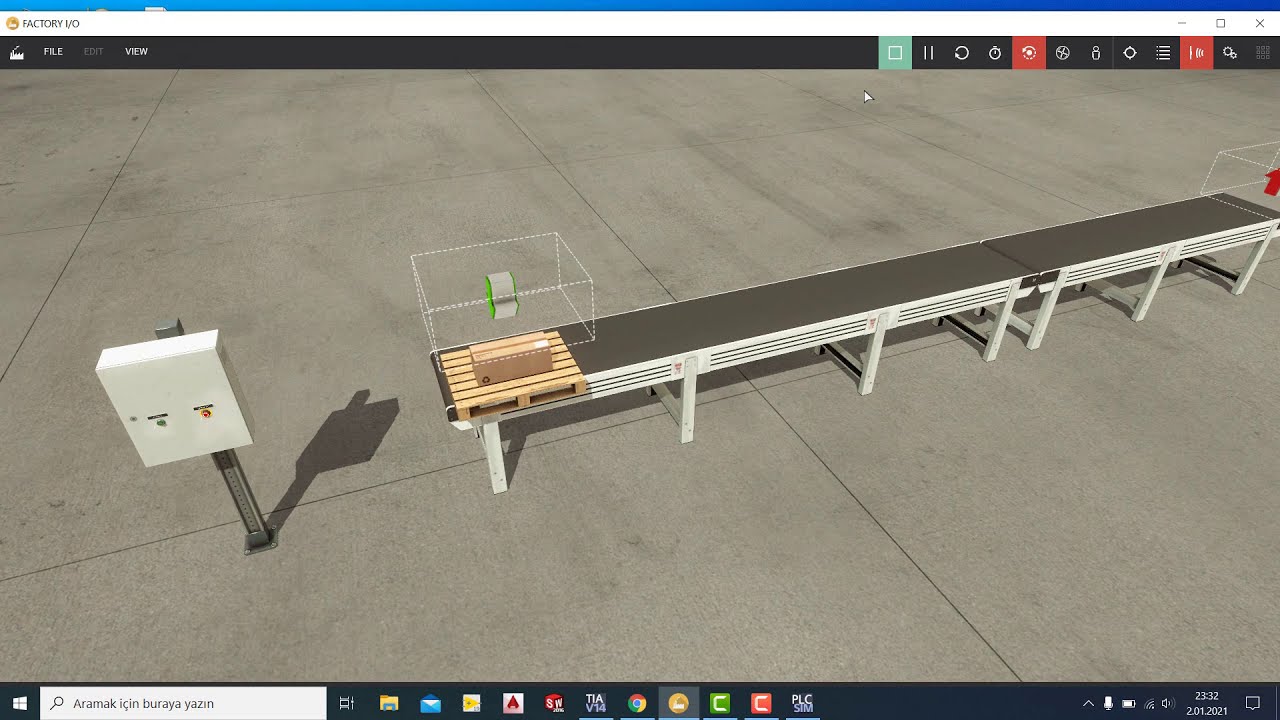Open the VIEW menu
The width and height of the screenshot is (1280, 720).
pos(136,52)
